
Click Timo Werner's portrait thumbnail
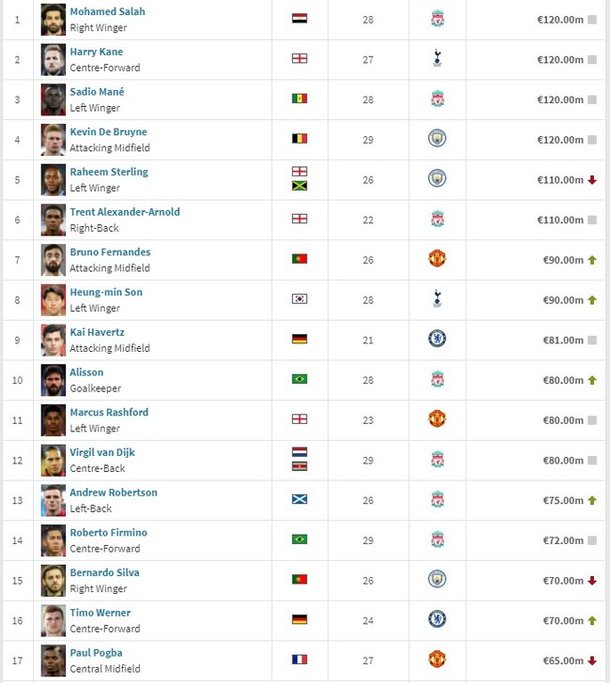(53, 621)
